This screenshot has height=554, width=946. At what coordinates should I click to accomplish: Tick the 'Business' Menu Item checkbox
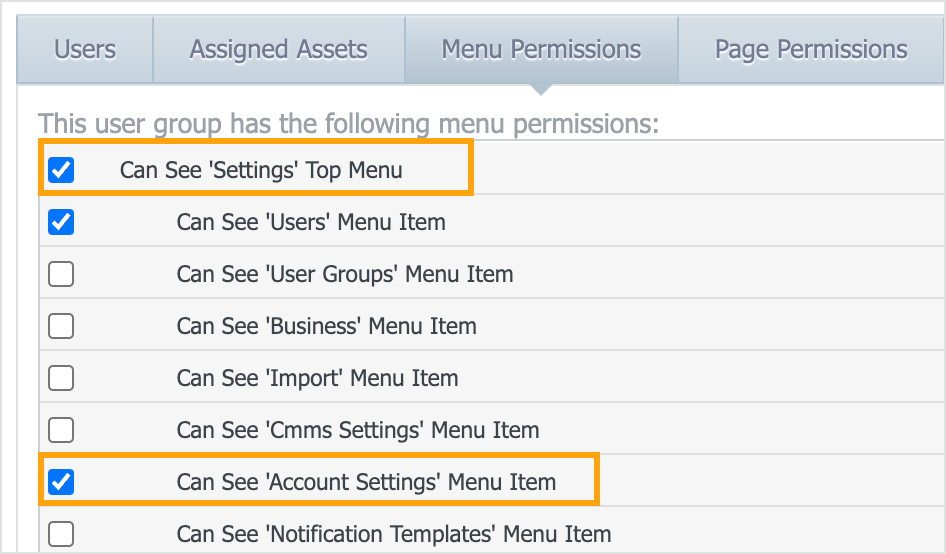62,326
